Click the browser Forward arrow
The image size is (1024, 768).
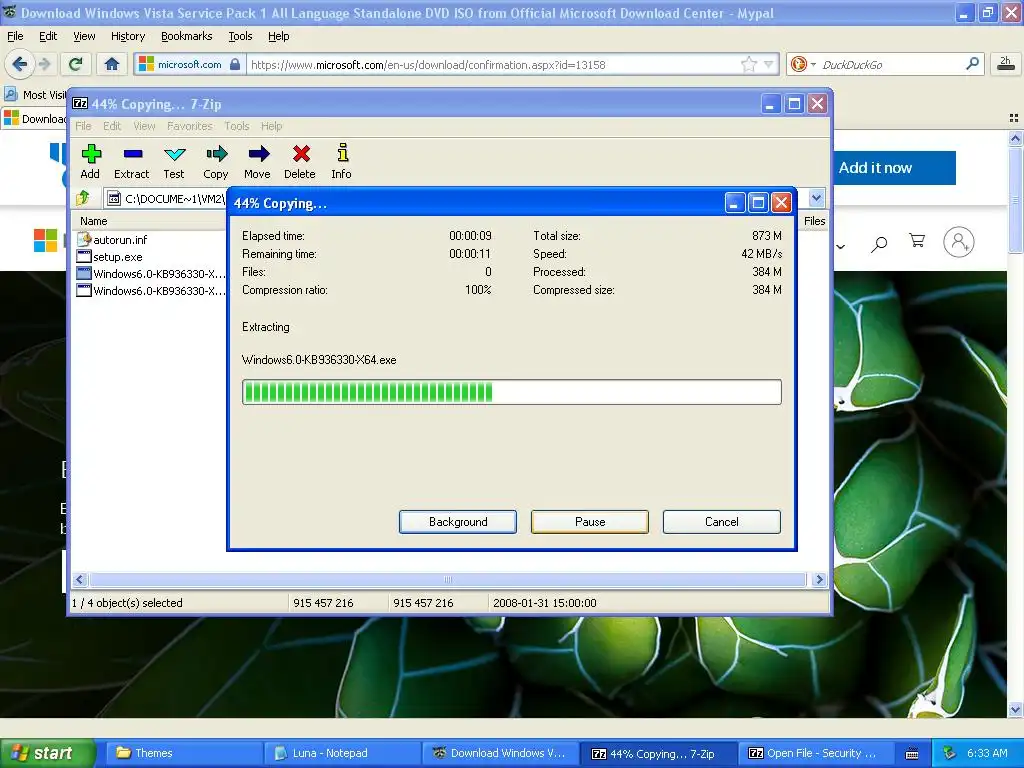coord(44,64)
